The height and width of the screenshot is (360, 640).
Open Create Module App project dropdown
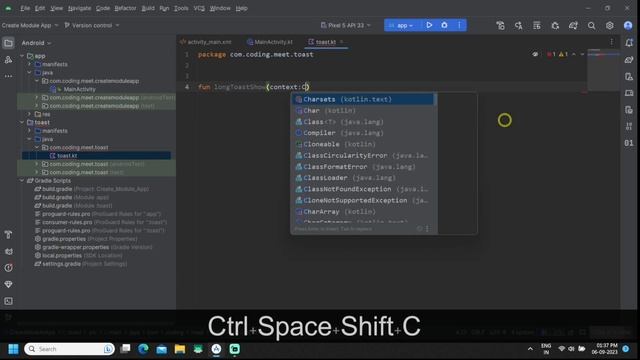[30, 25]
